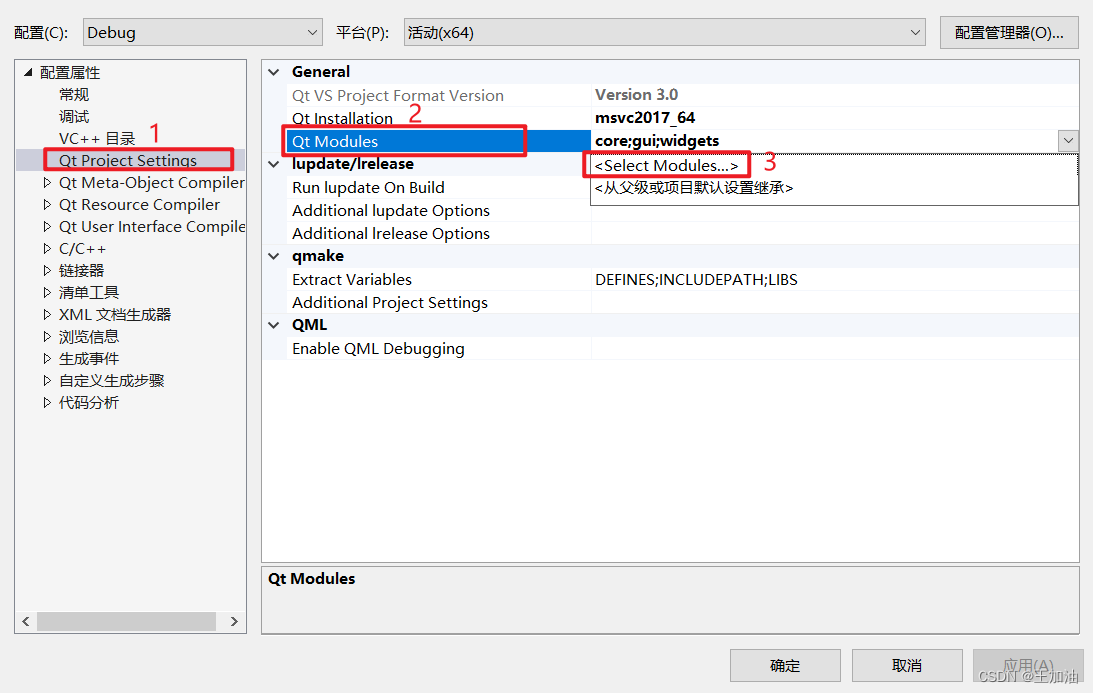Open the 配置 Debug dropdown

(x=202, y=33)
